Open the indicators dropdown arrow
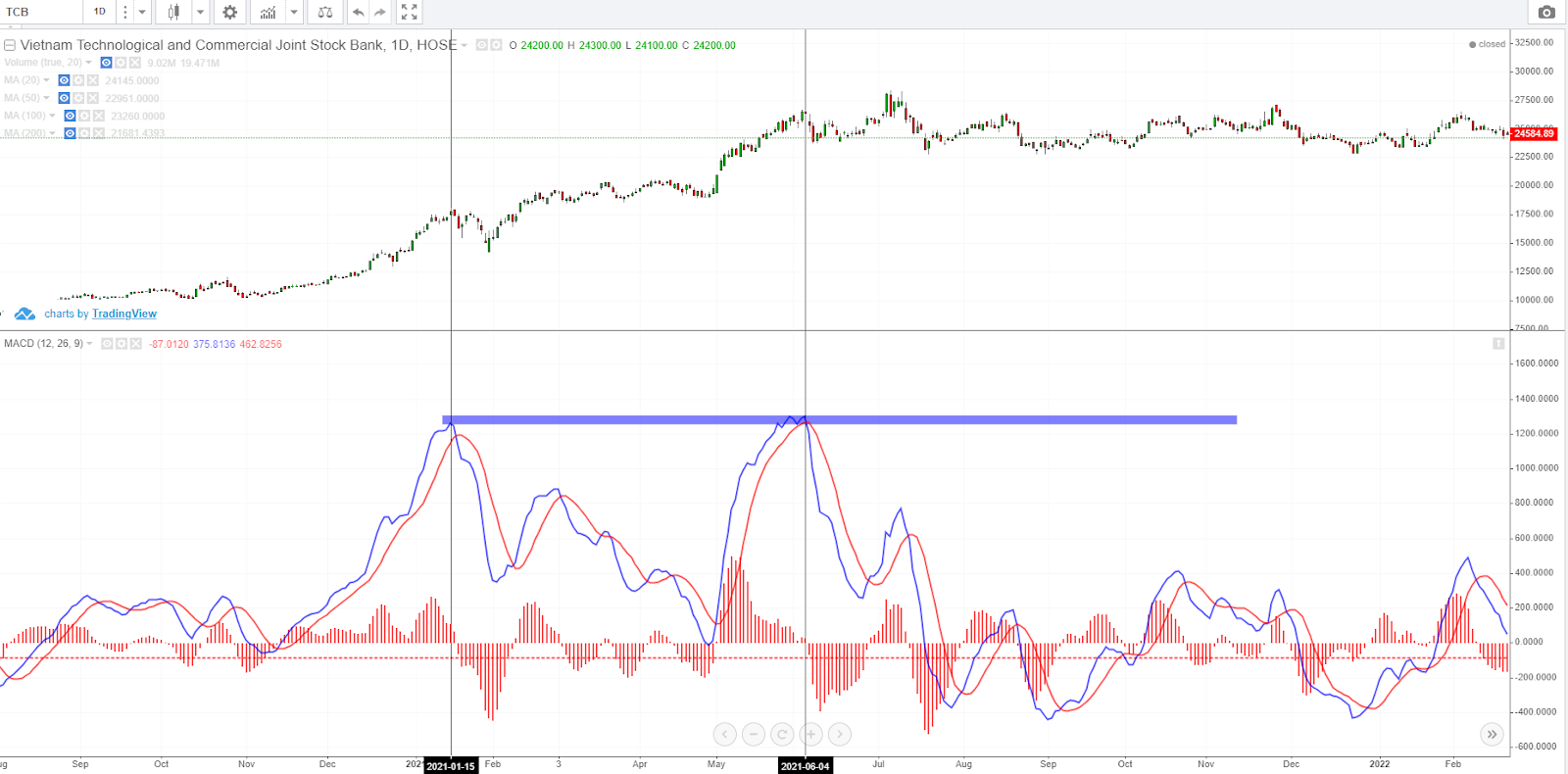The width and height of the screenshot is (1568, 774). coord(294,12)
